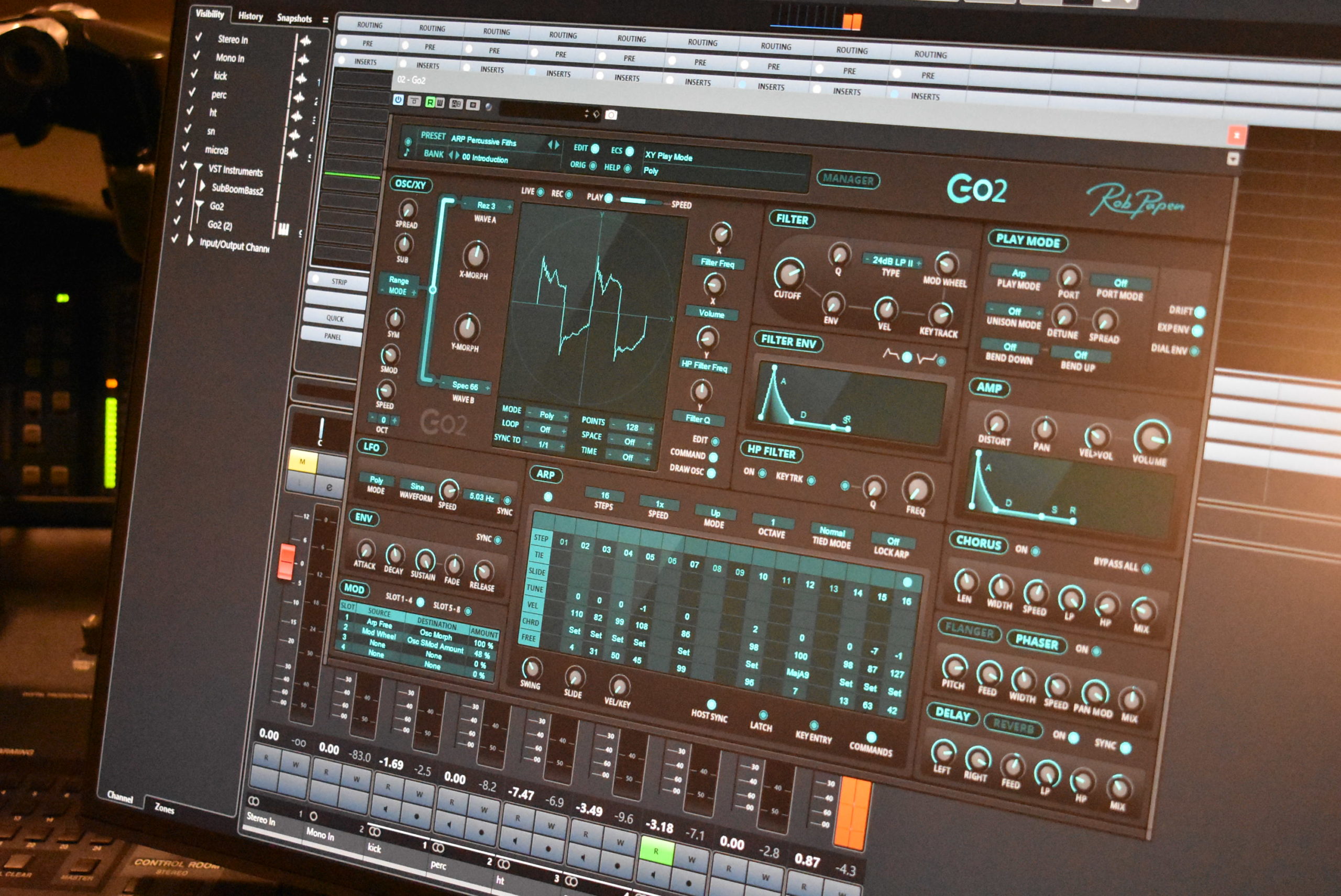Screen dimensions: 1341x896
Task: Click the MOD WHEEL knob in filter section
Action: pyautogui.click(x=947, y=264)
